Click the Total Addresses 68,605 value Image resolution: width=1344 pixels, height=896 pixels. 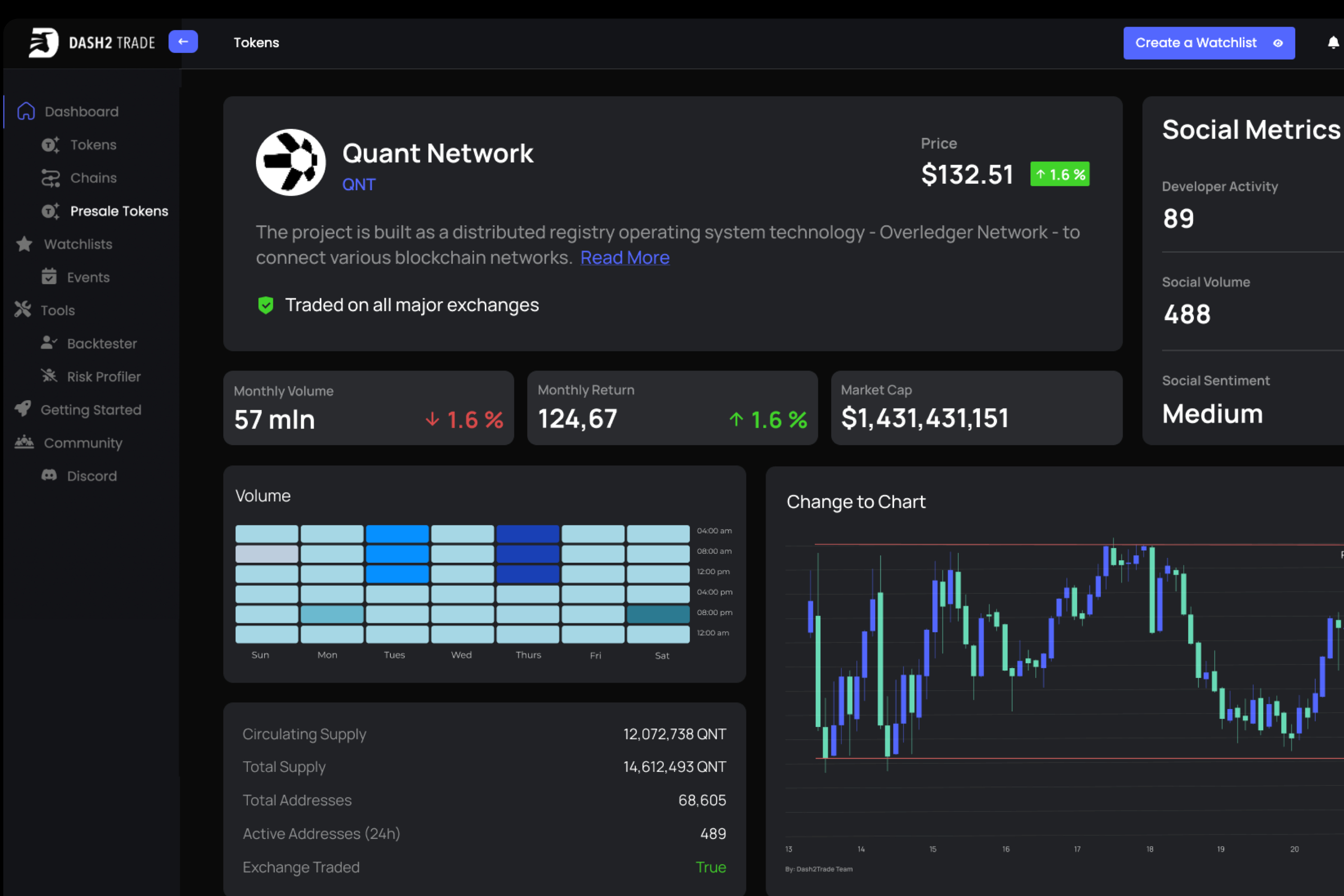click(x=702, y=800)
